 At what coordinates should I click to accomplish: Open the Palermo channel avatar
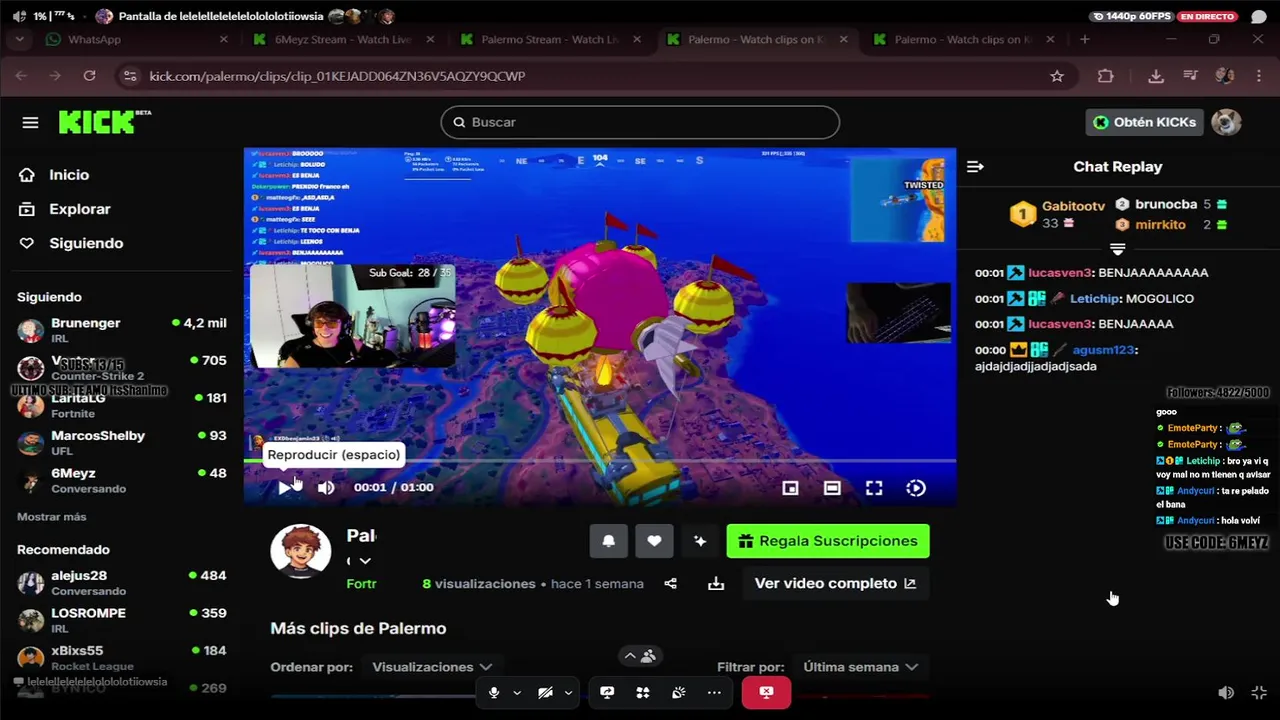pyautogui.click(x=301, y=551)
